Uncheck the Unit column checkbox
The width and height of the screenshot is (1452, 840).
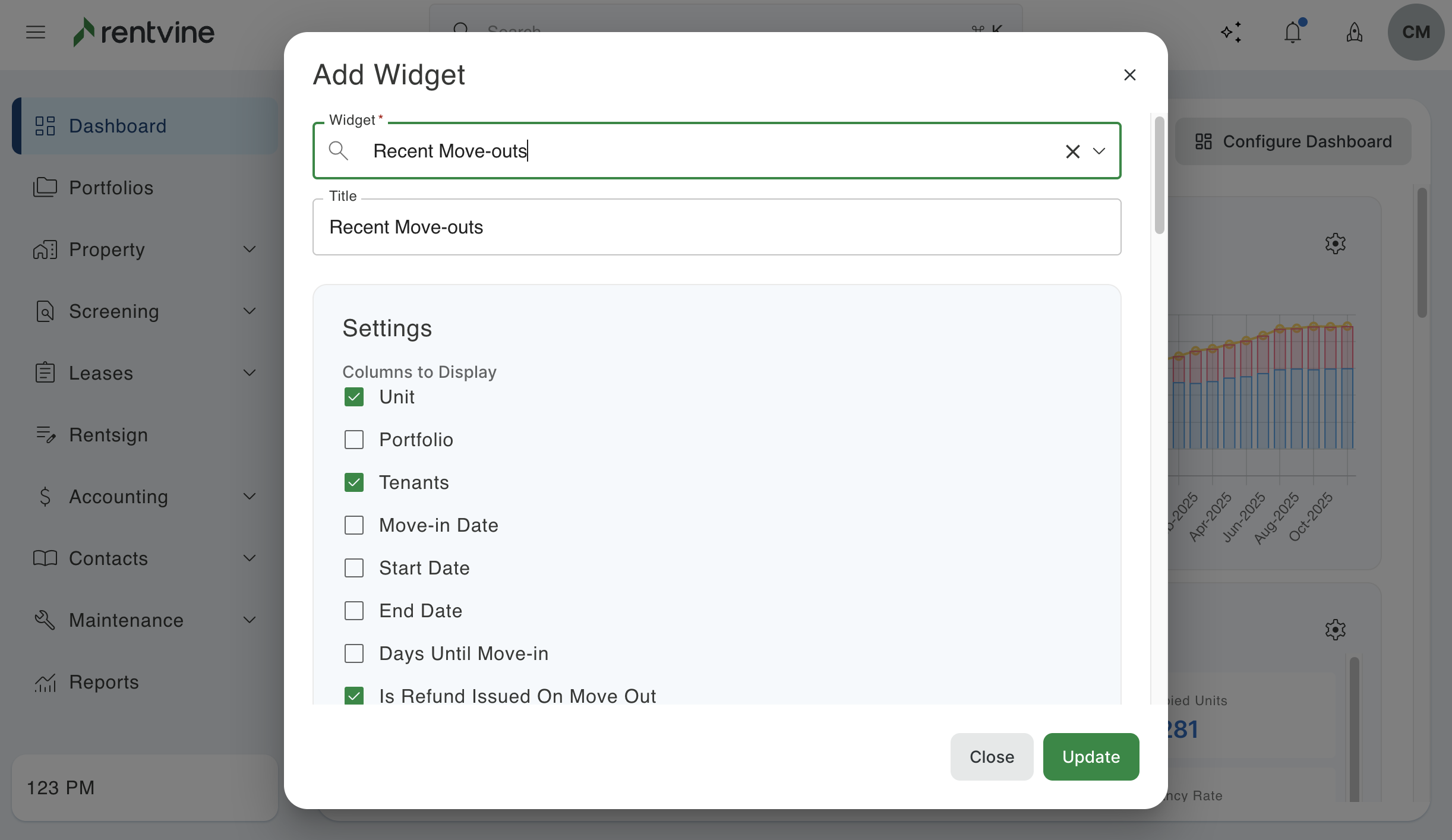pyautogui.click(x=354, y=397)
